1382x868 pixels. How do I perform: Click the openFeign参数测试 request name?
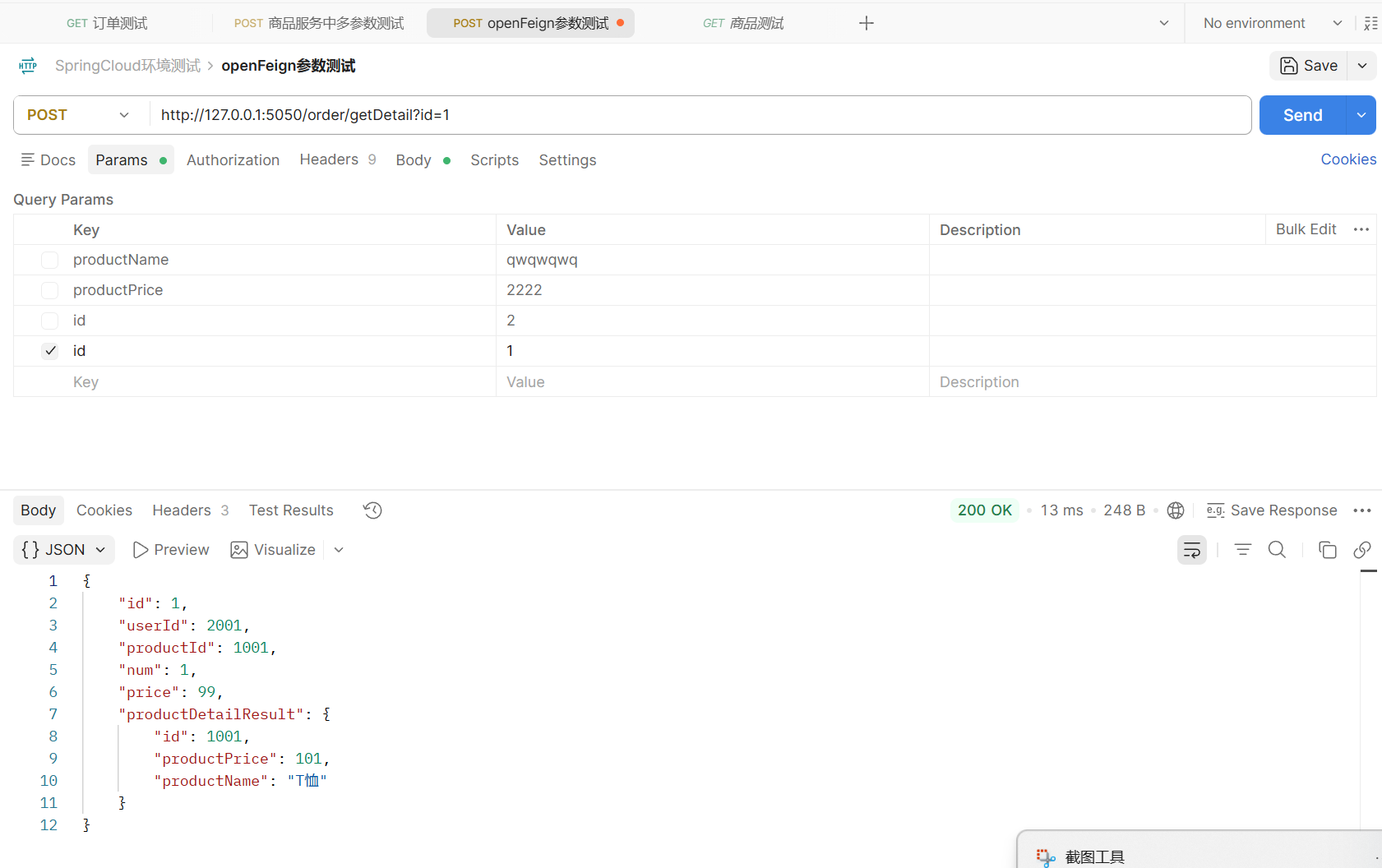click(288, 66)
